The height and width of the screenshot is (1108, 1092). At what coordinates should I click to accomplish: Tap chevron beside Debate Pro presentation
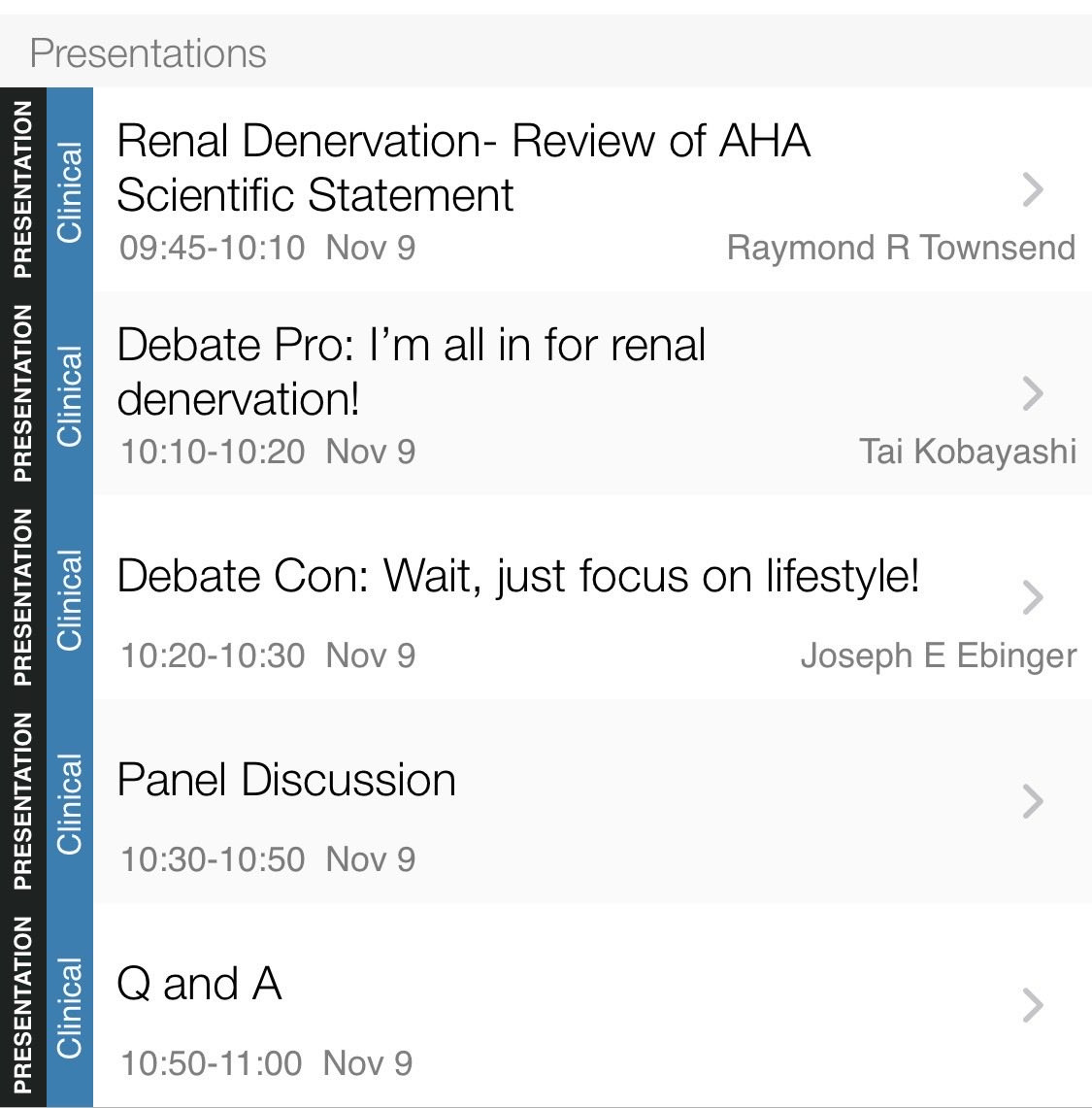1033,393
